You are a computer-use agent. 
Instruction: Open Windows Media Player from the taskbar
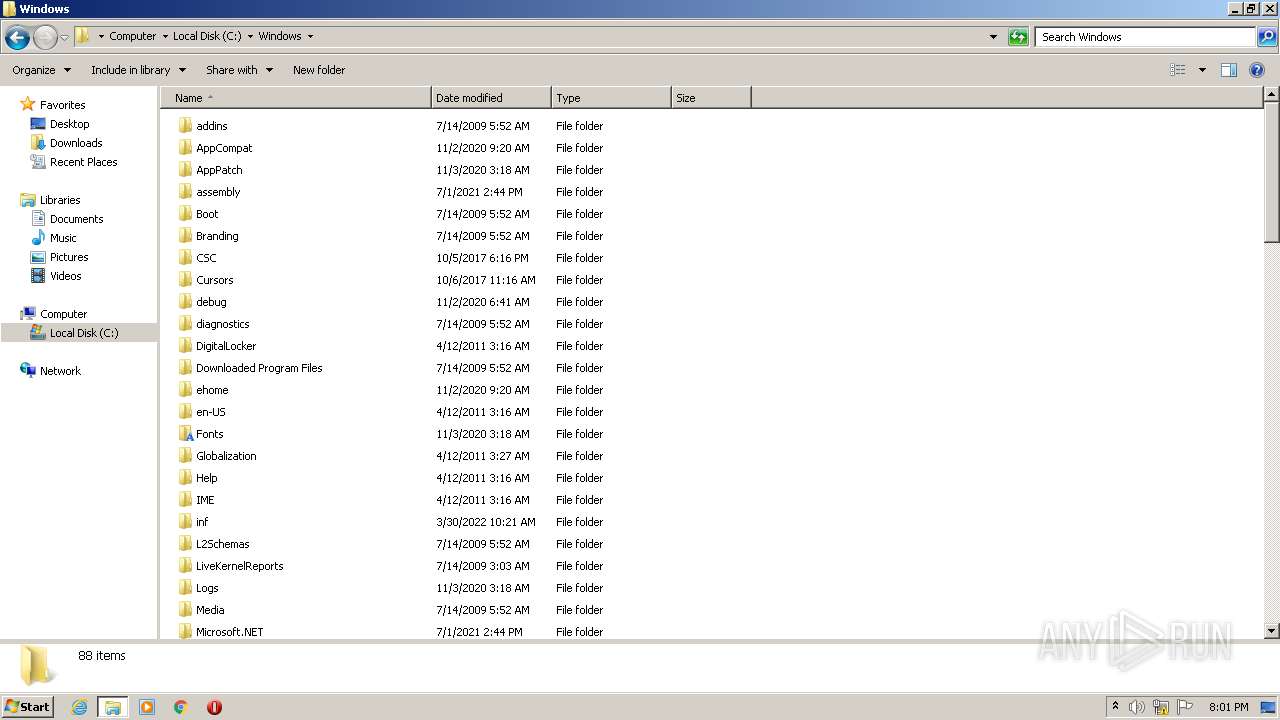coord(147,707)
